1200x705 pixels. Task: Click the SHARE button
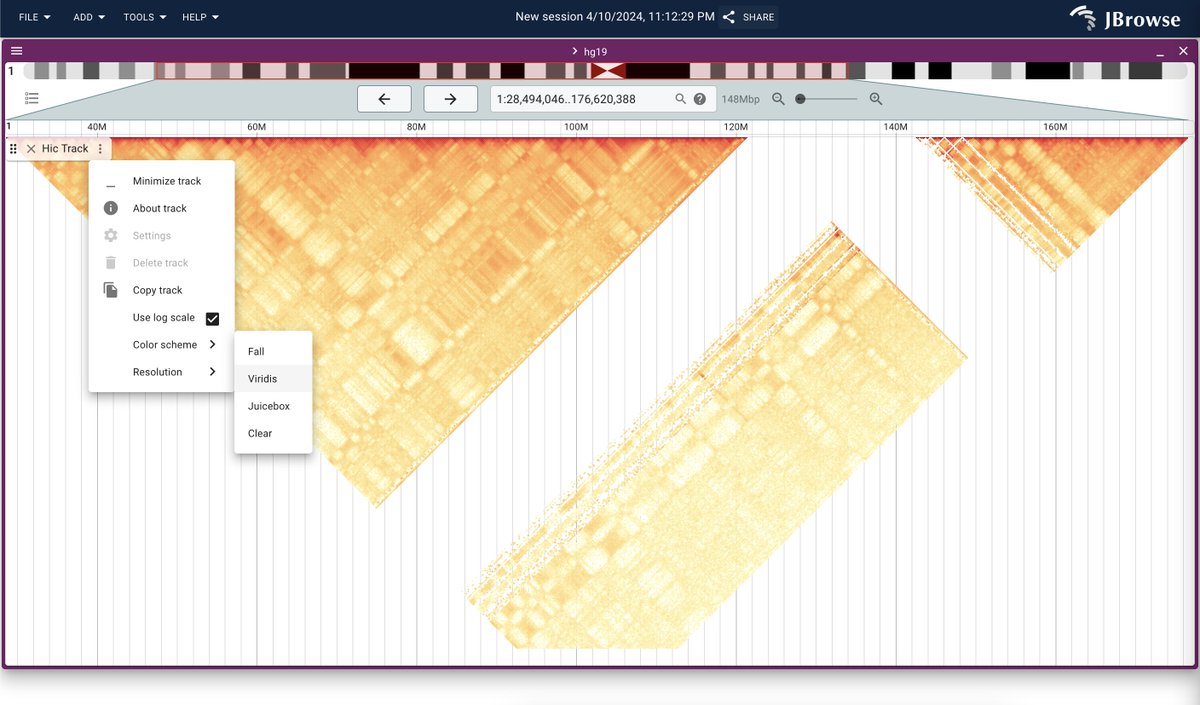(x=748, y=17)
